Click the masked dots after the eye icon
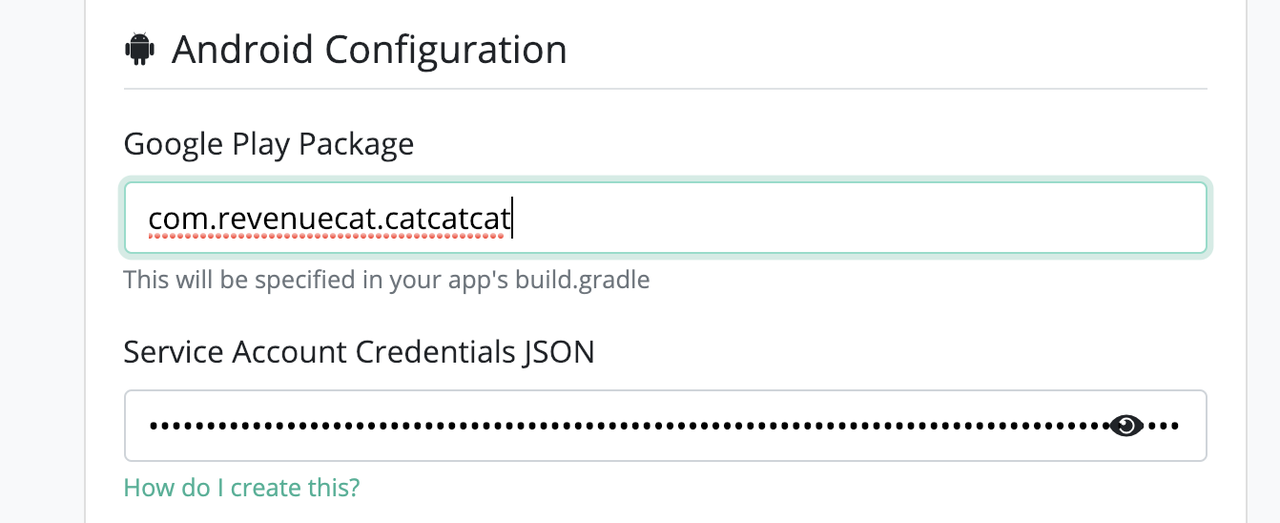Screen dimensions: 1280x523 tap(1164, 426)
